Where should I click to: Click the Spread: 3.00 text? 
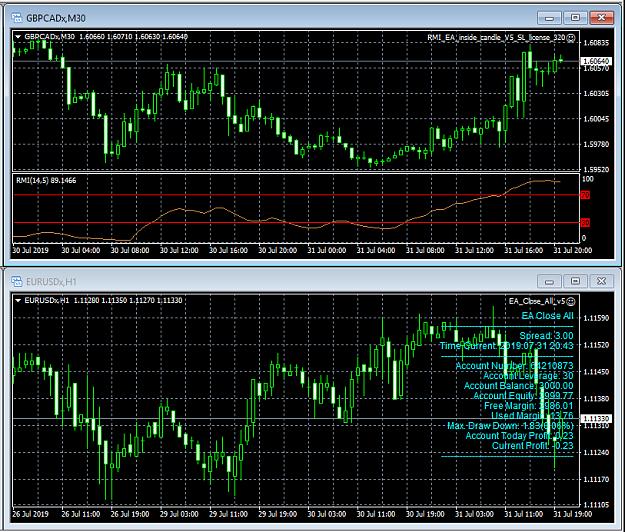(546, 336)
